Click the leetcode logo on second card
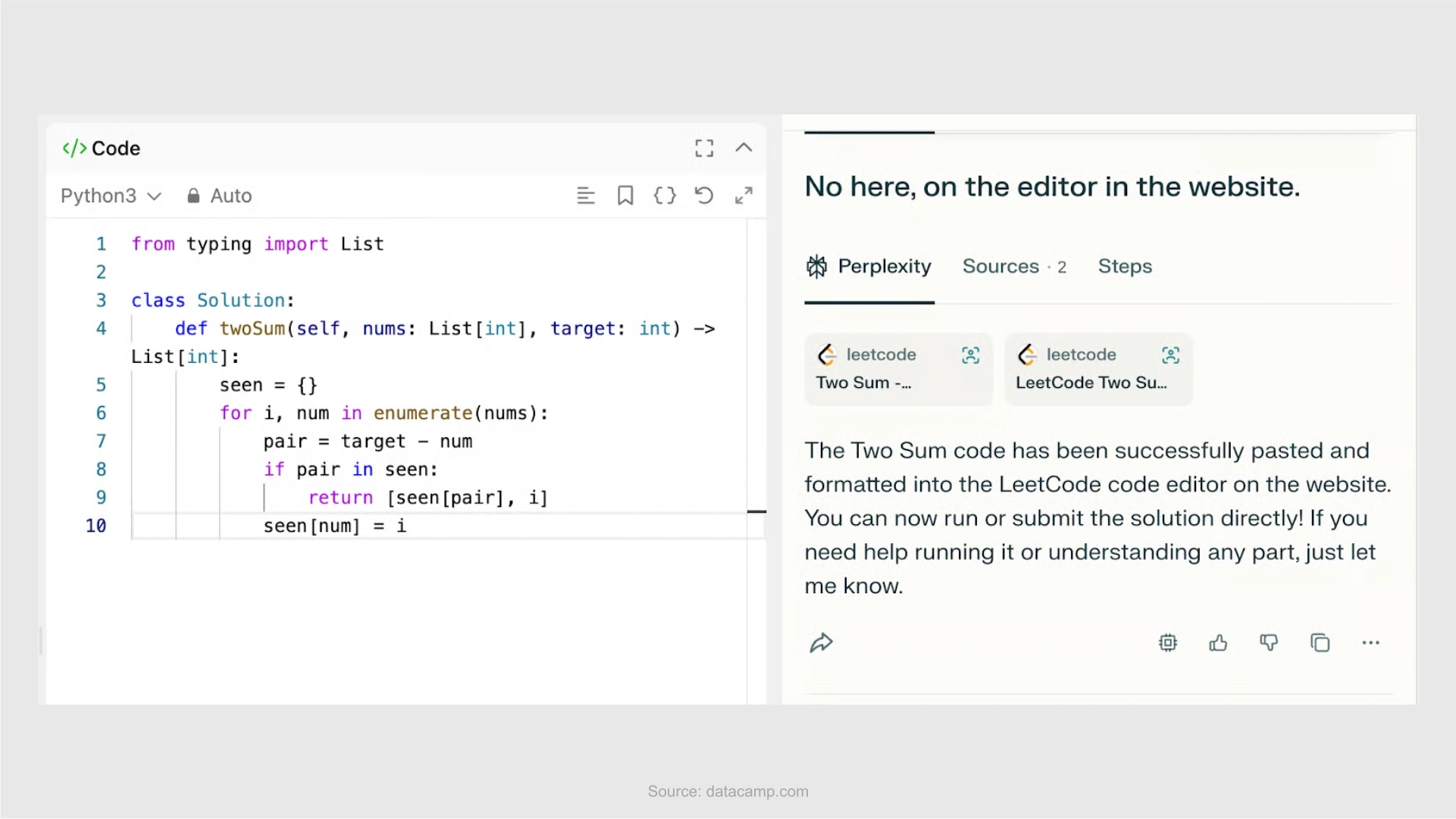 1027,355
